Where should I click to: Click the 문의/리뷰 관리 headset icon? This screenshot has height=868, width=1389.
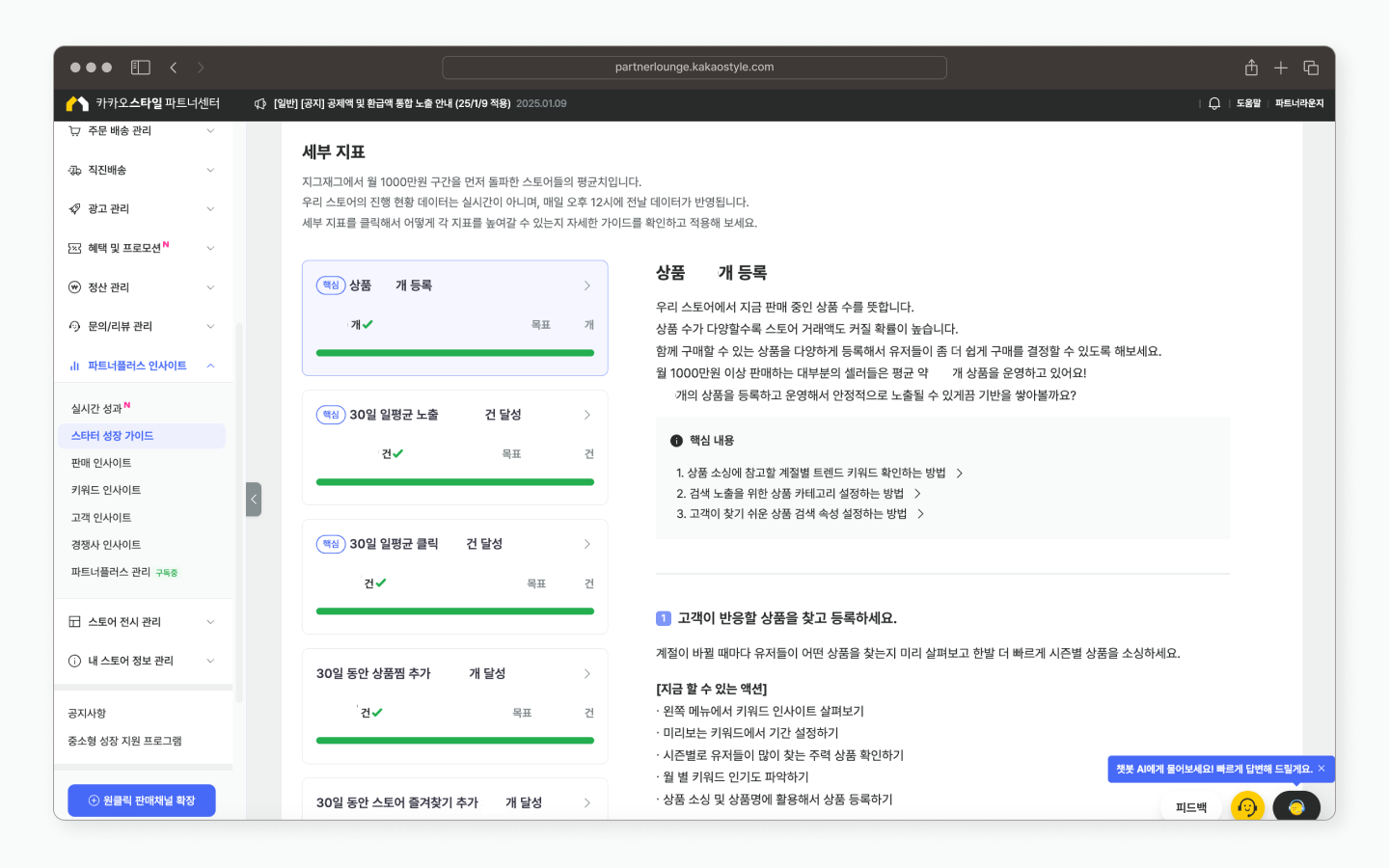[74, 327]
